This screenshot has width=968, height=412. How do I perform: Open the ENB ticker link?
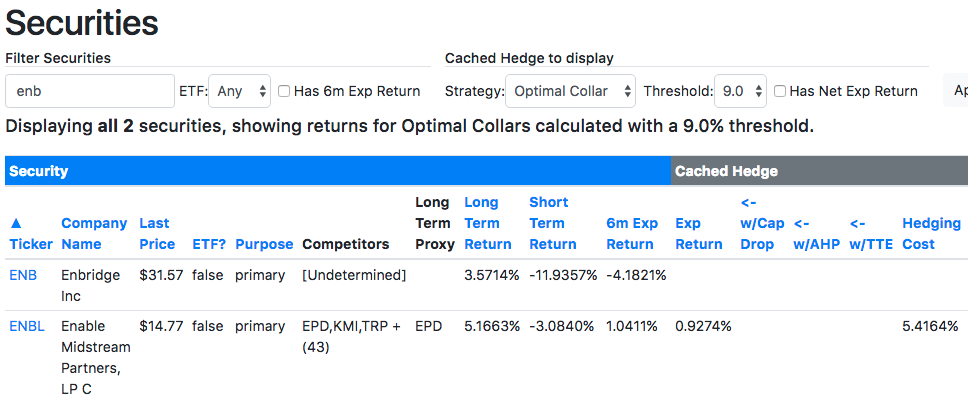(x=23, y=275)
